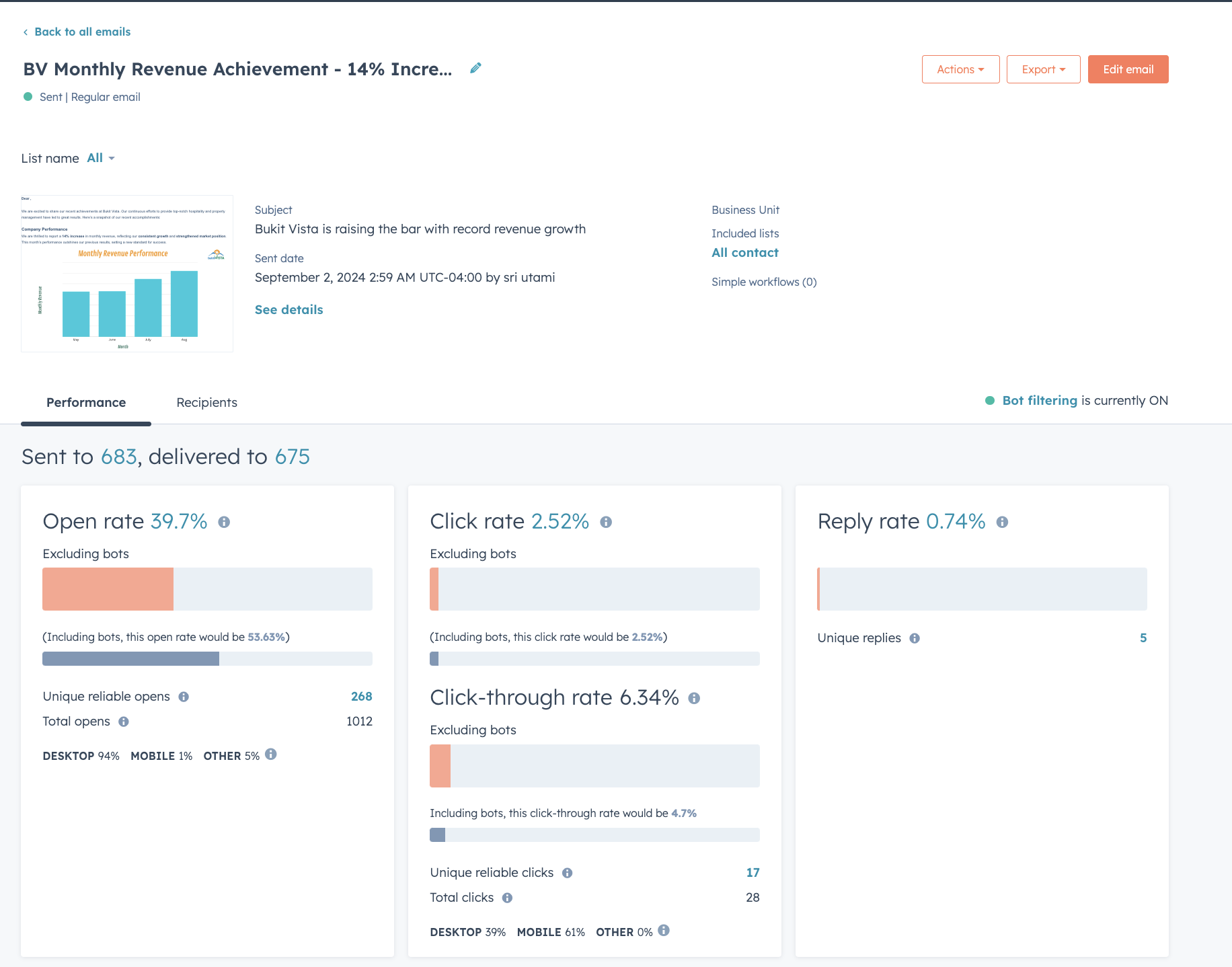Open the See details link
Screen dimensions: 1232x967
(x=289, y=309)
